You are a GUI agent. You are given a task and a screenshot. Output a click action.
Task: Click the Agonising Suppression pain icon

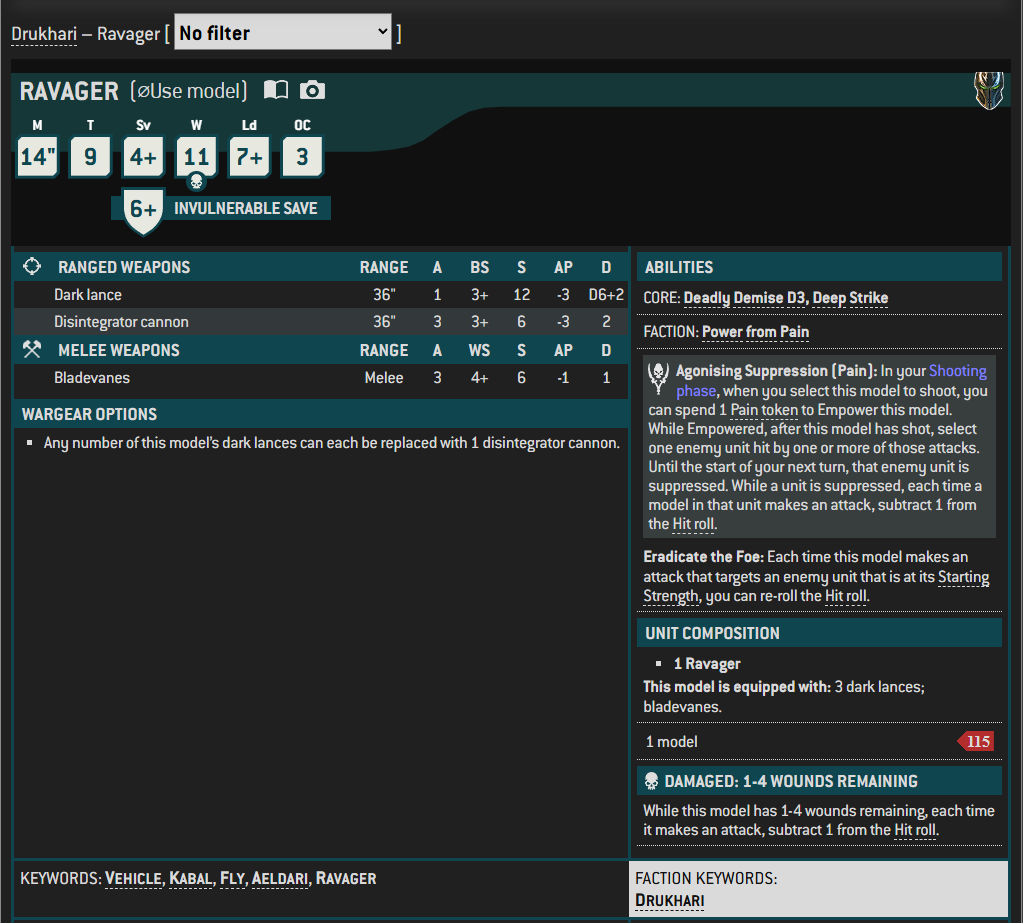(658, 378)
